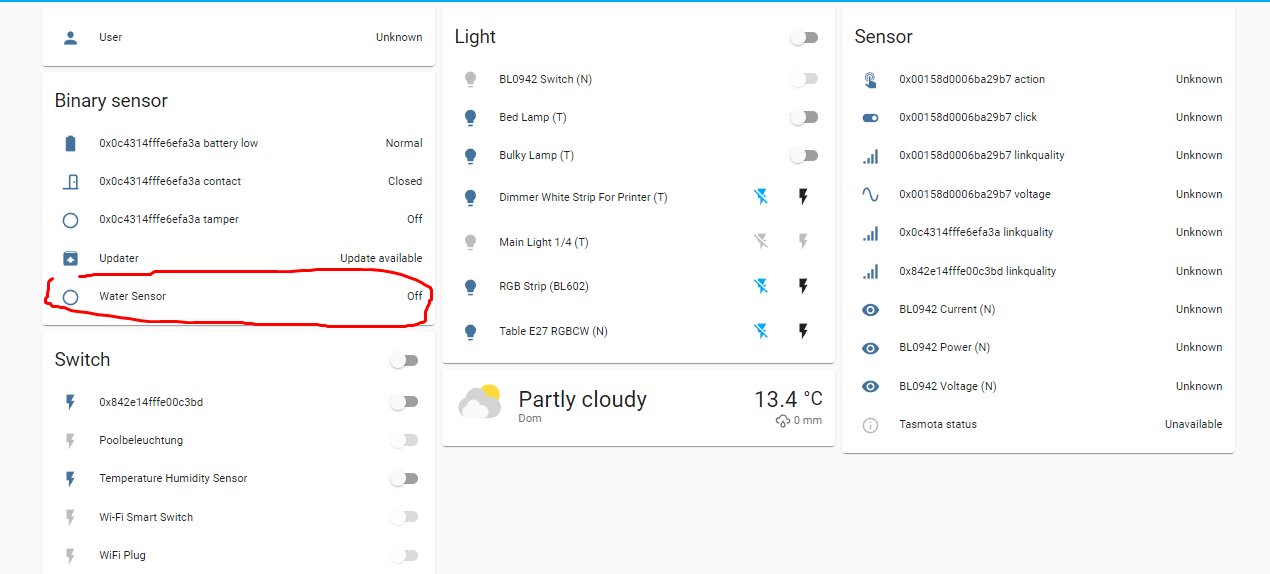
Task: Open the Sensor card header
Action: (x=884, y=37)
